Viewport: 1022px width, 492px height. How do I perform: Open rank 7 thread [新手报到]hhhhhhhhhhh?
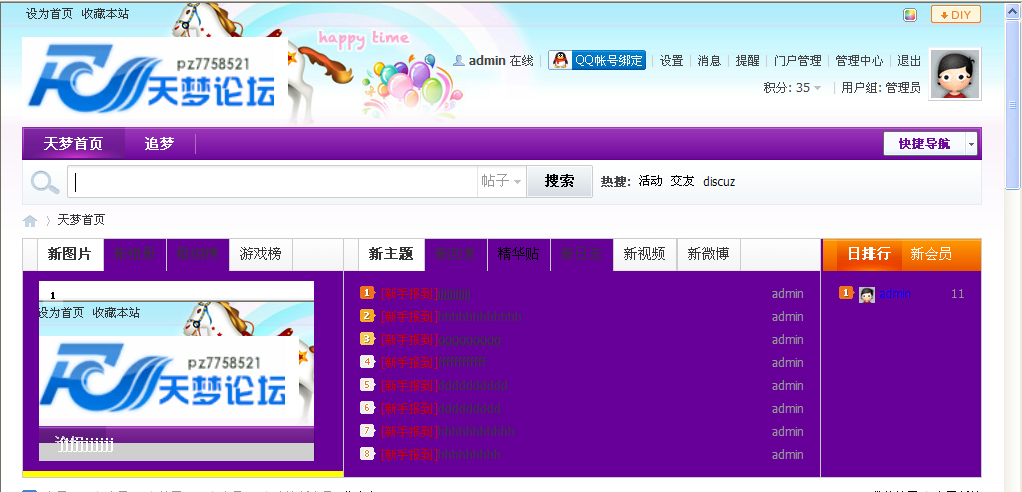pyautogui.click(x=447, y=431)
